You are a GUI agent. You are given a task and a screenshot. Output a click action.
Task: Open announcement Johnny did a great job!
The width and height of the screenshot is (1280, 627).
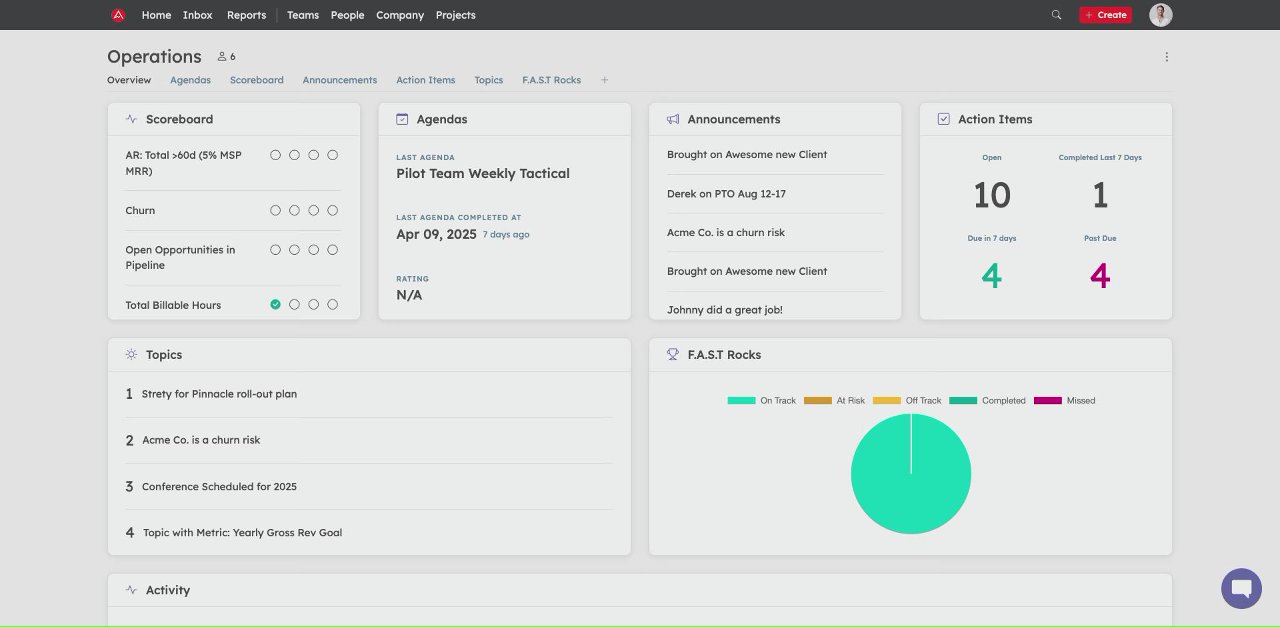coord(725,310)
